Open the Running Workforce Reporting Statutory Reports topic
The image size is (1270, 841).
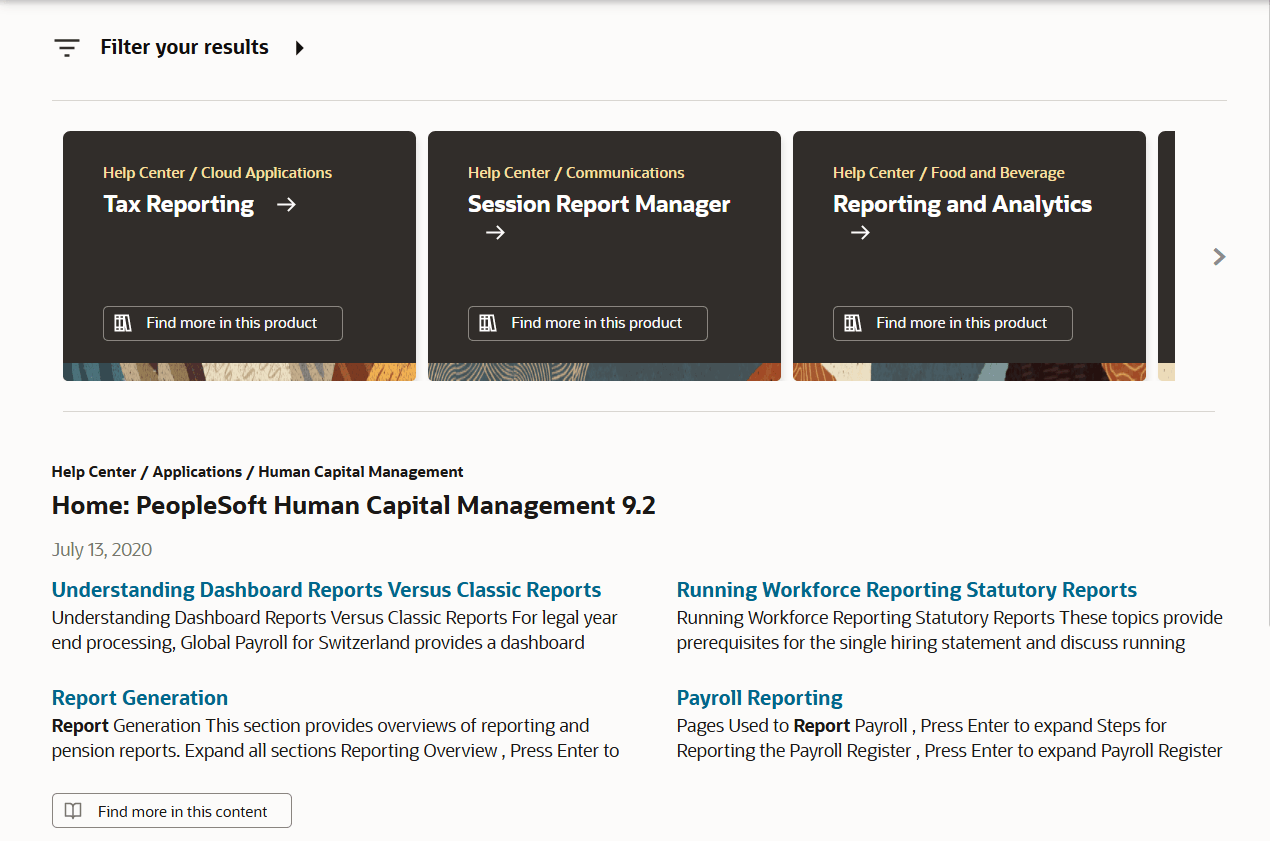906,589
